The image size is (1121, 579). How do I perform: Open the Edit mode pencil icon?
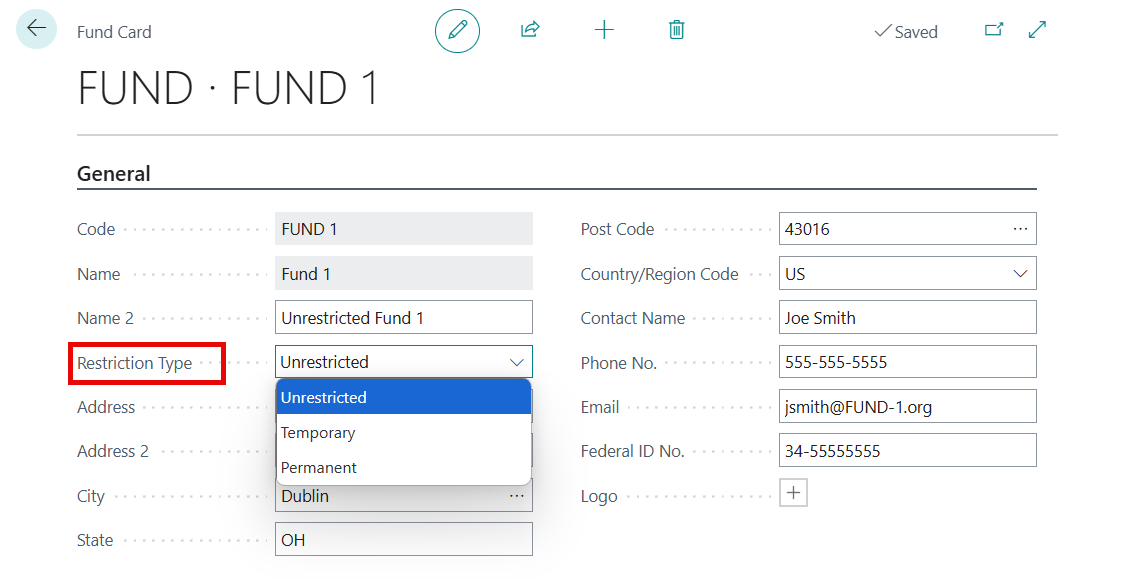tap(457, 30)
